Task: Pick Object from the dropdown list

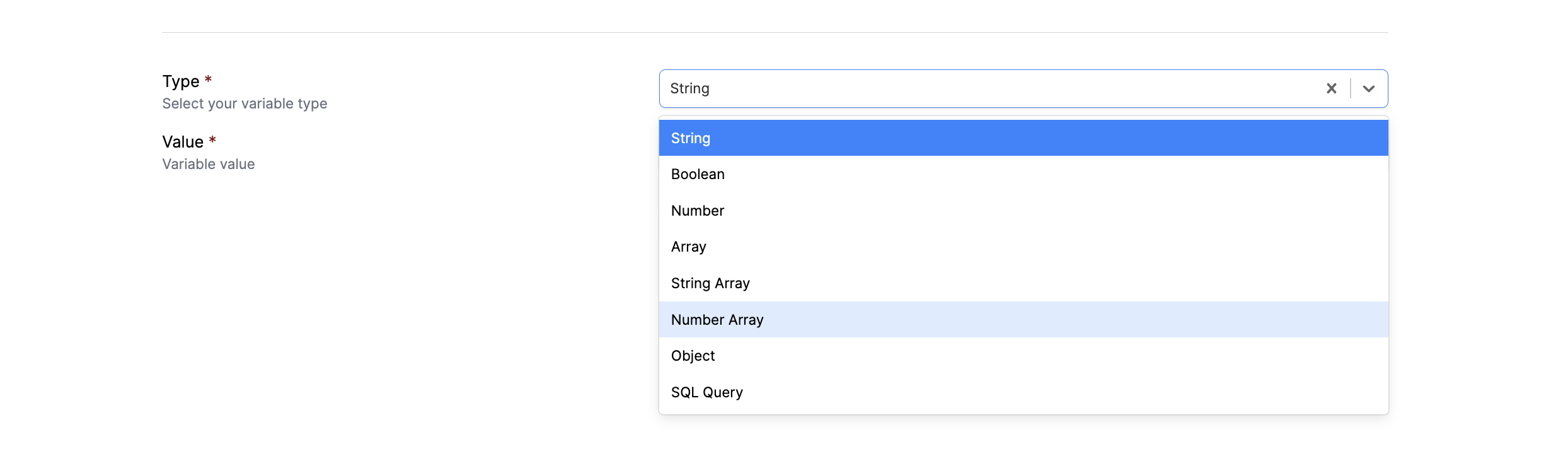Action: click(1023, 356)
